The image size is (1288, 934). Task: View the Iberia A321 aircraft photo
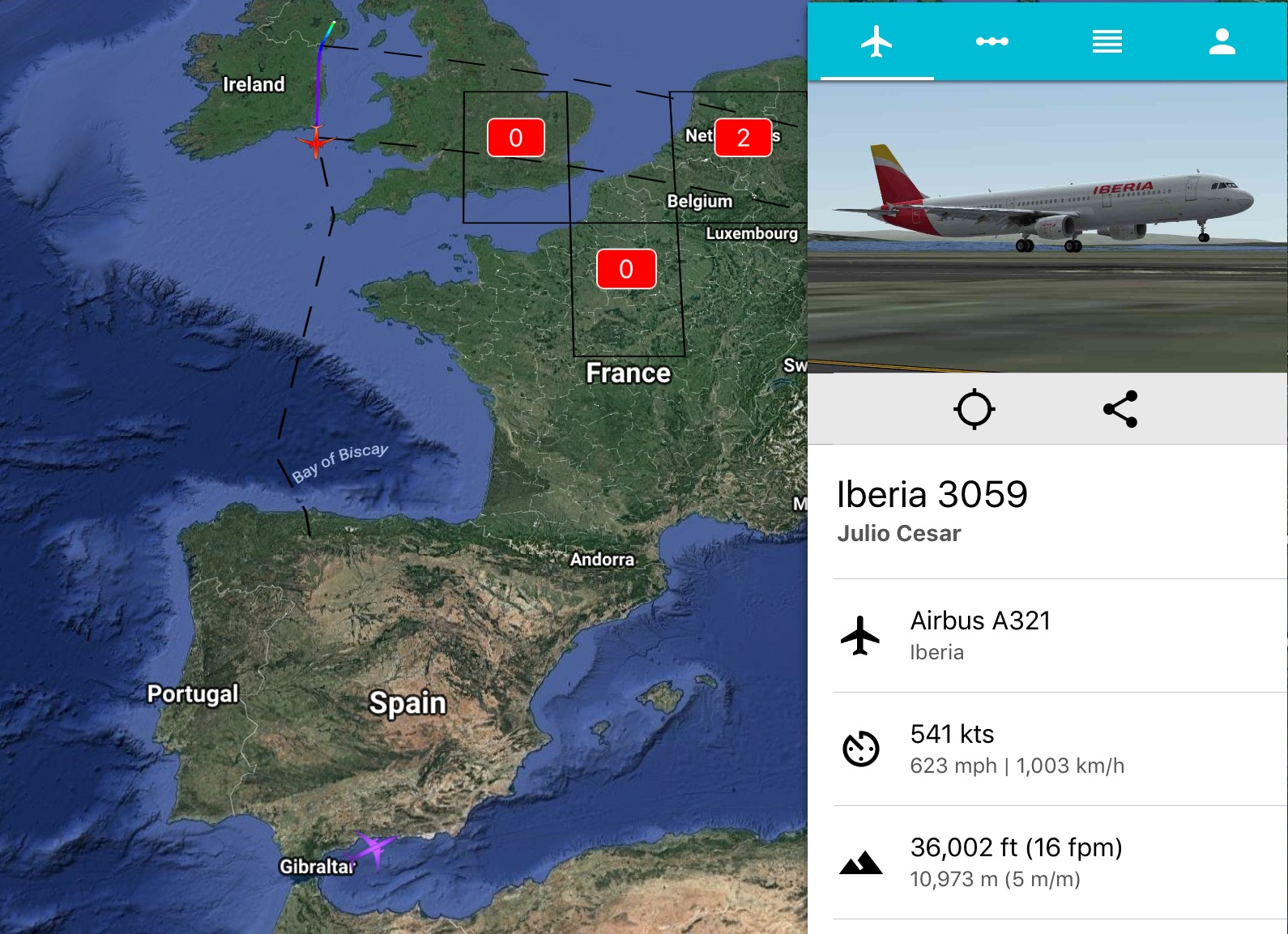click(1047, 227)
